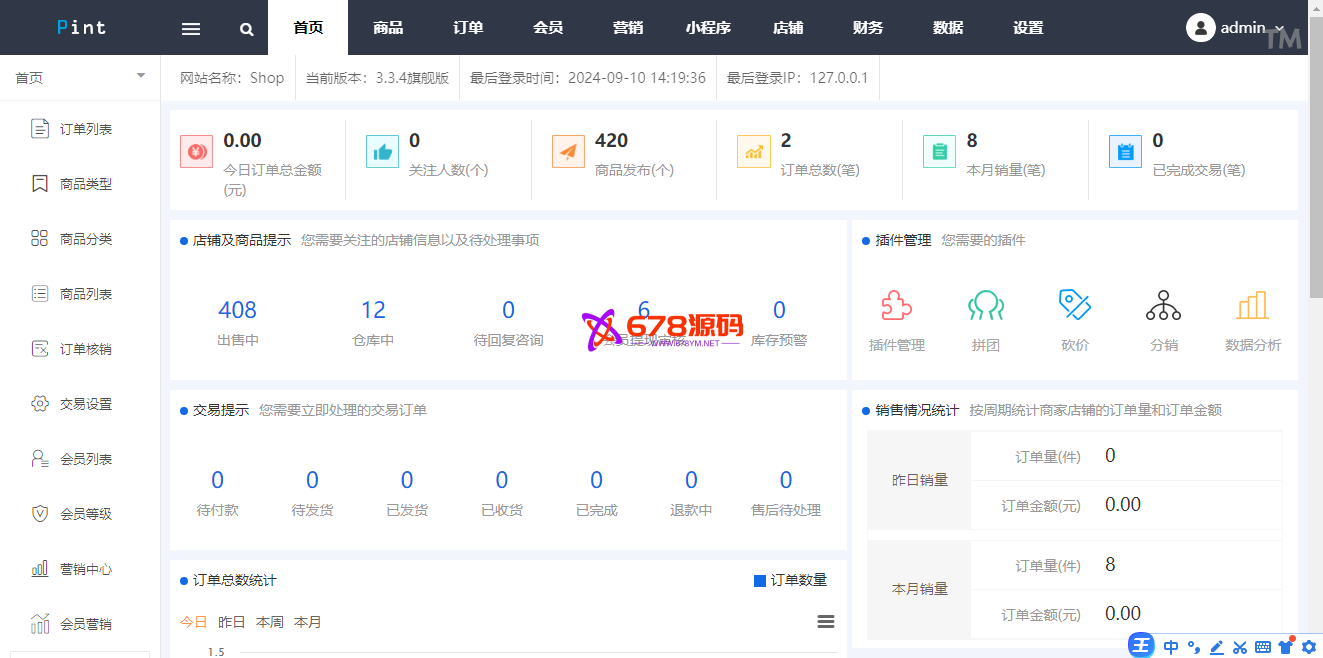
Task: Click the page vertical scrollbar
Action: click(x=1315, y=200)
